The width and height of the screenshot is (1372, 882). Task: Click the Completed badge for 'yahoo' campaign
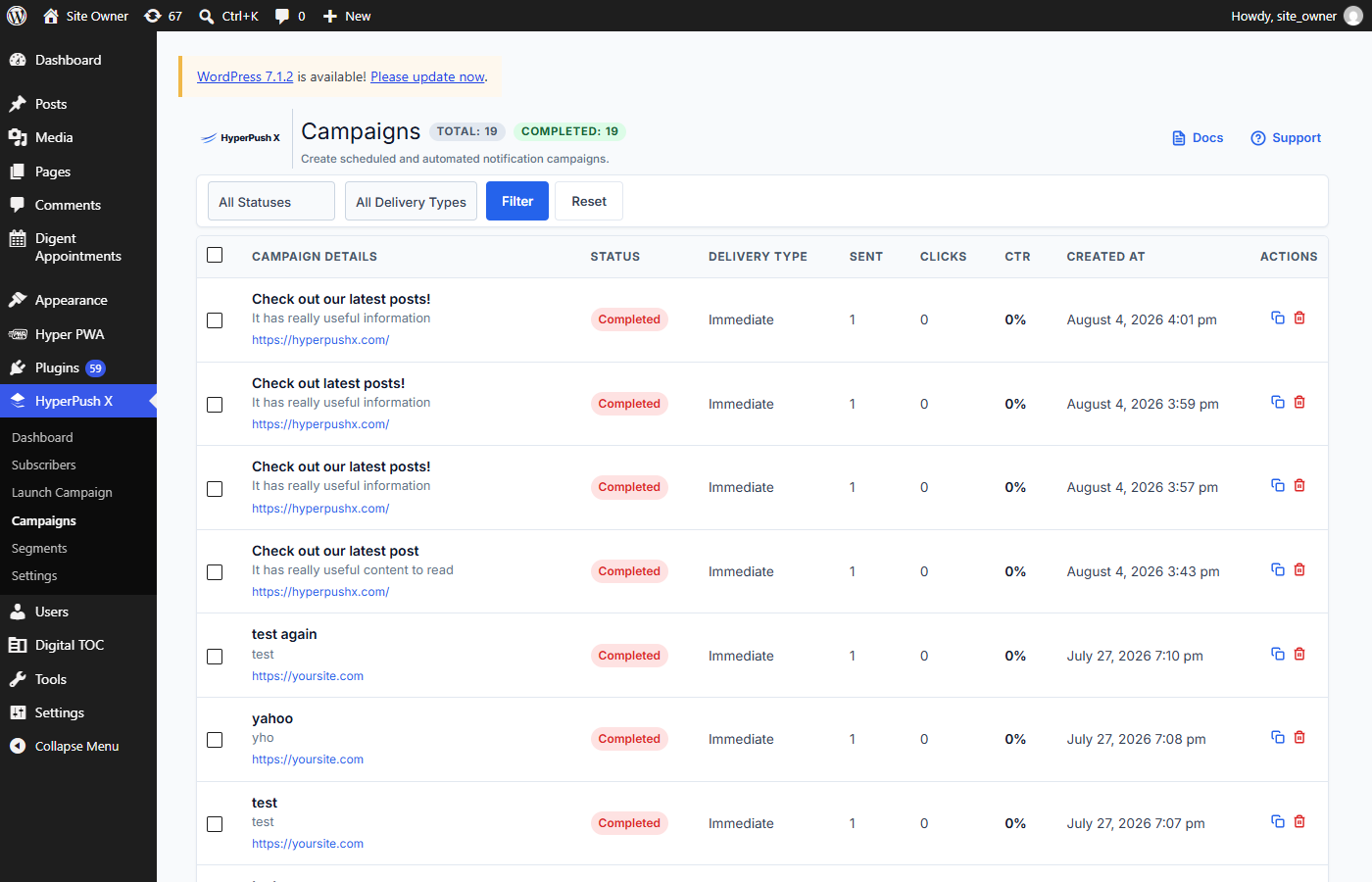pyautogui.click(x=629, y=739)
